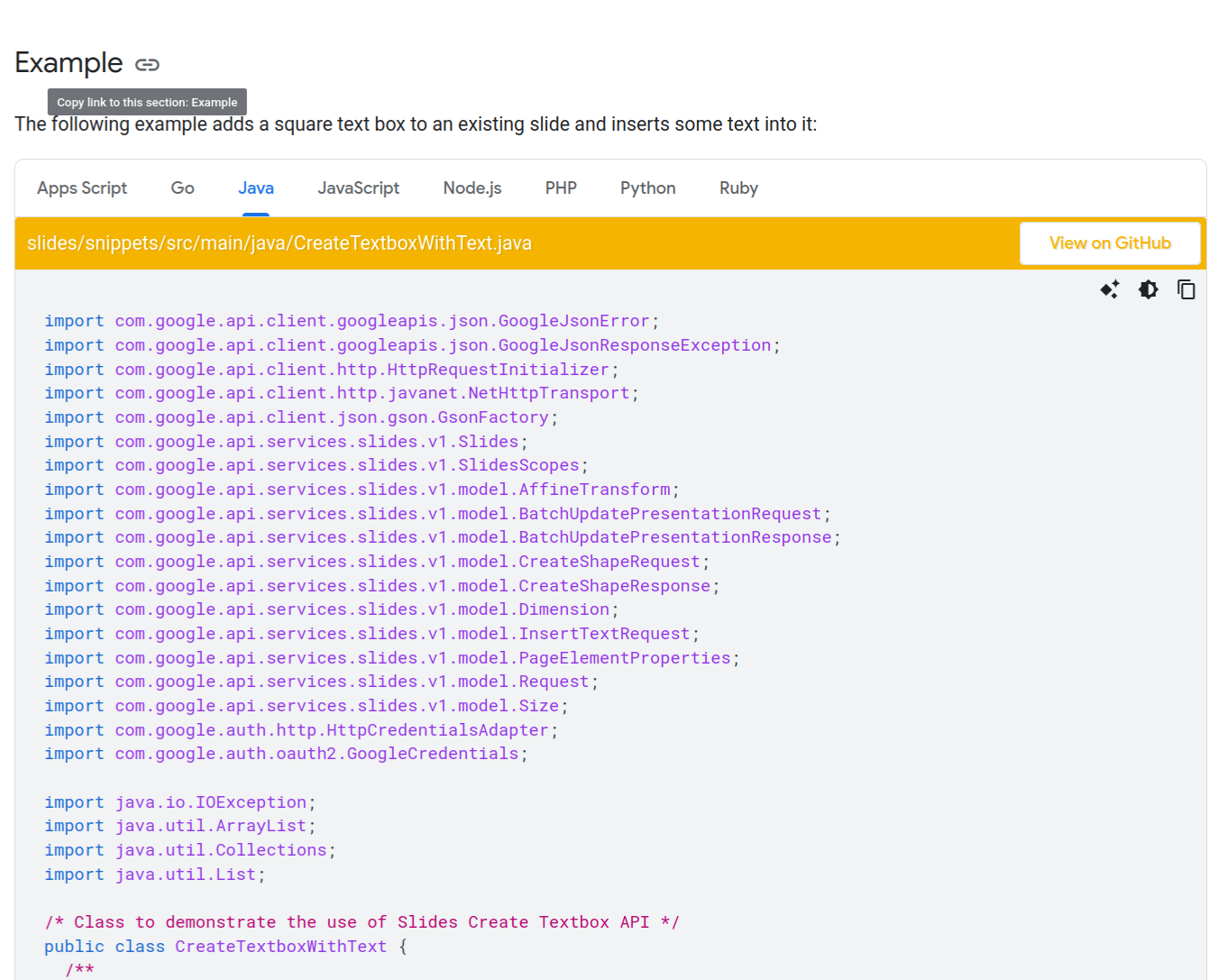Screen dimensions: 1227x980
Task: Click the HttpCredentialsAdapter import line
Action: [x=301, y=730]
